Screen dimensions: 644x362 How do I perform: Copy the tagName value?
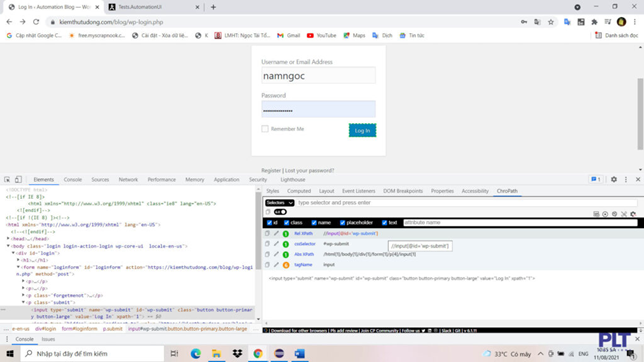click(x=267, y=265)
